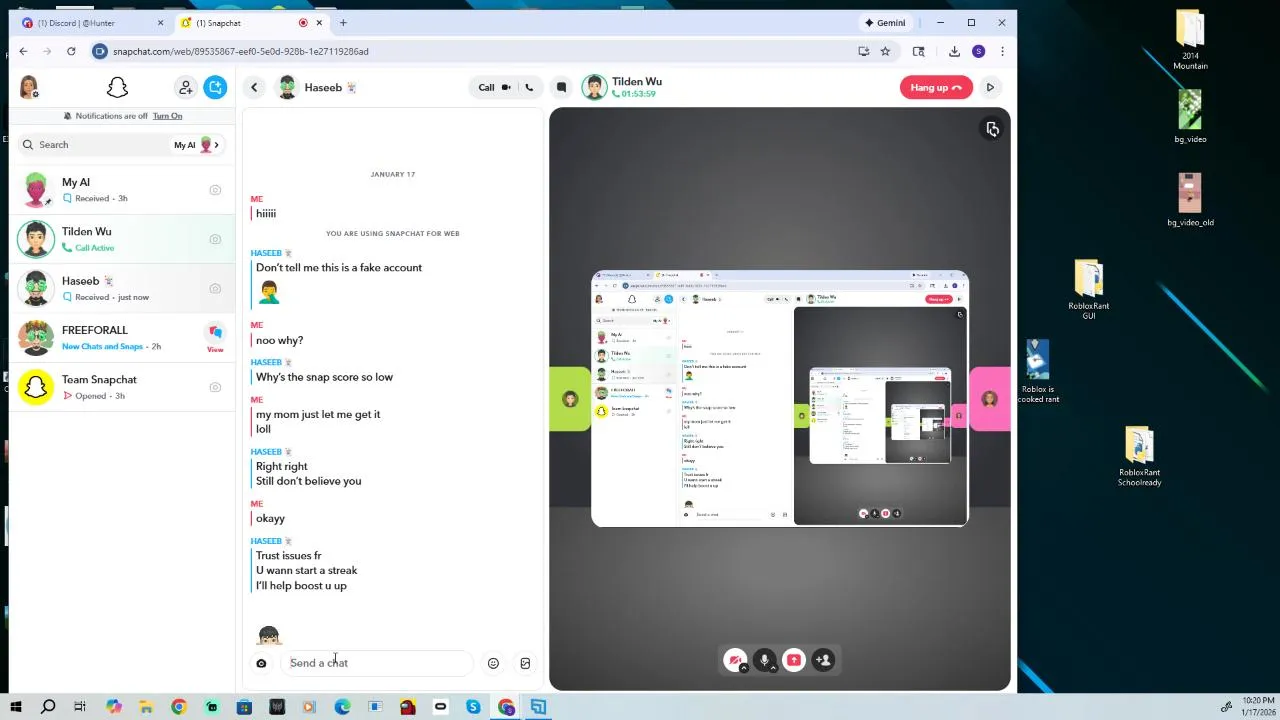The height and width of the screenshot is (720, 1280).
Task: Go back using the chat back arrow
Action: tap(254, 88)
